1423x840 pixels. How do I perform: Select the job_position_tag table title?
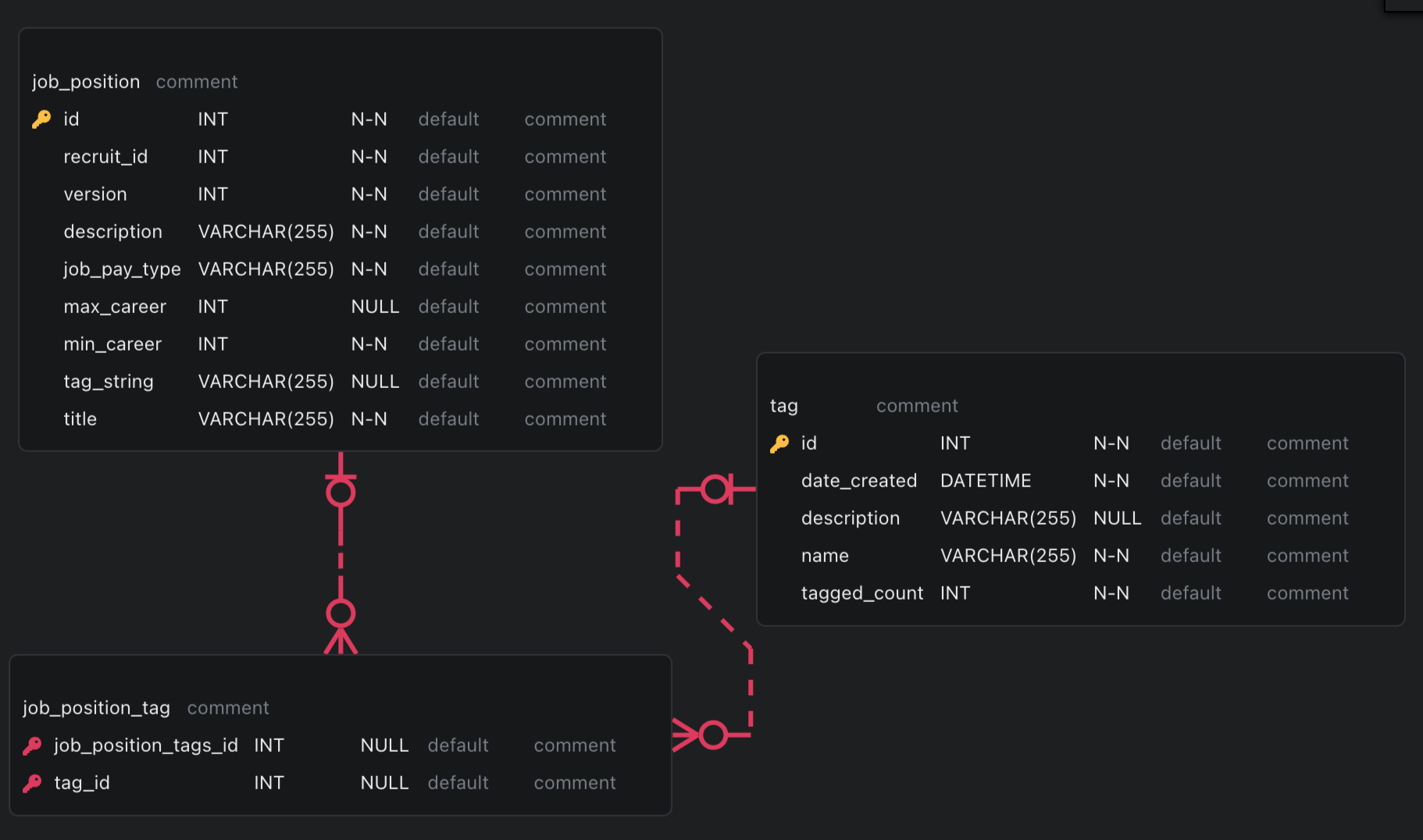click(x=96, y=708)
